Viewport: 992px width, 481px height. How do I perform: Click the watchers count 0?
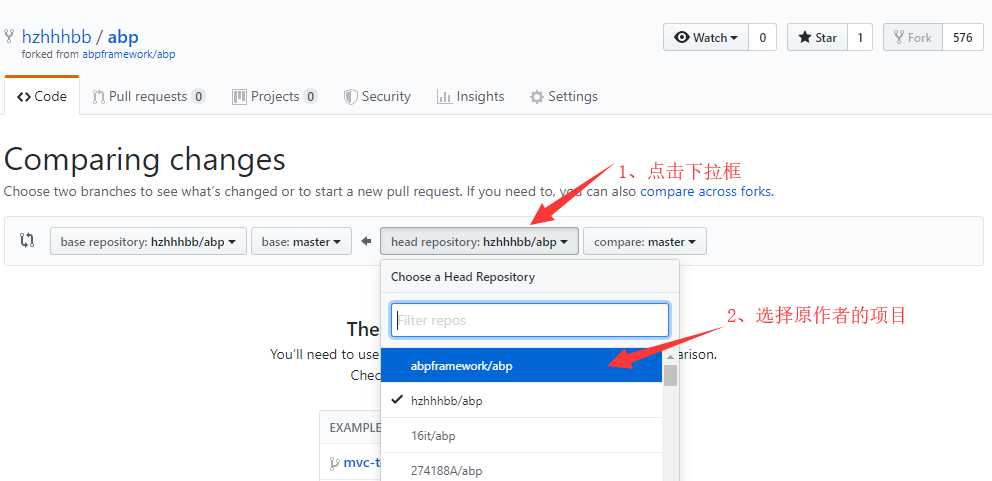pyautogui.click(x=763, y=37)
